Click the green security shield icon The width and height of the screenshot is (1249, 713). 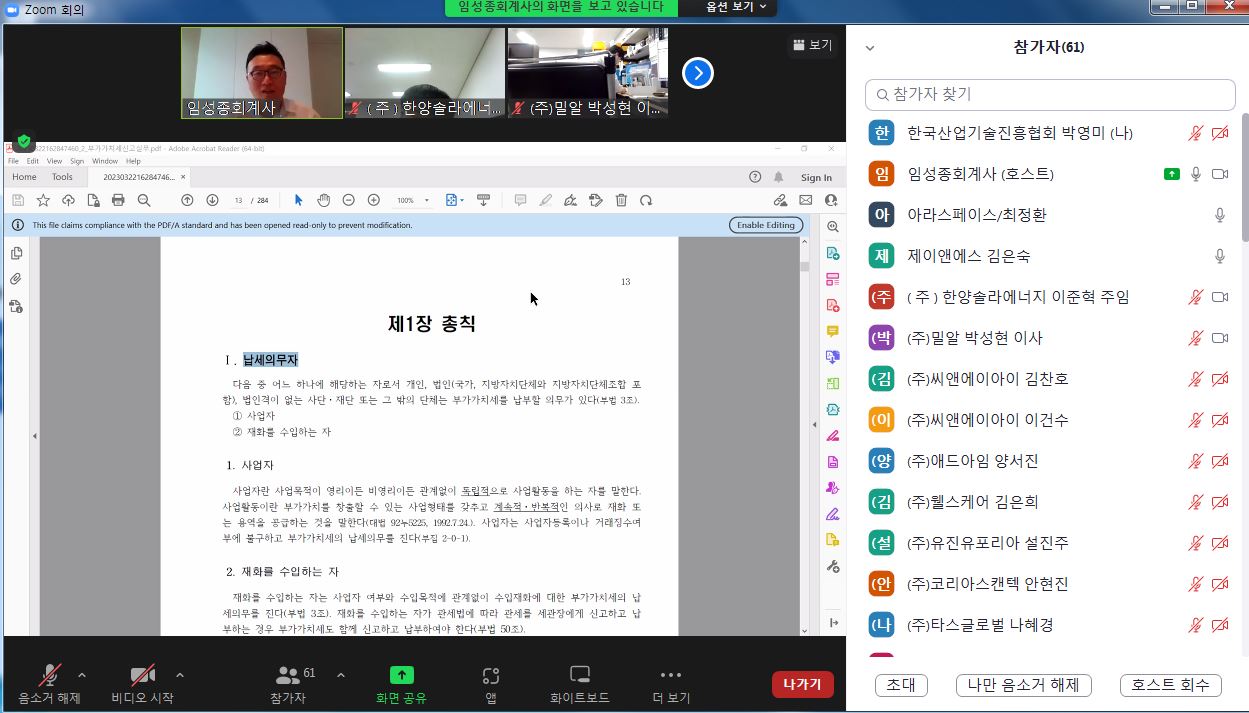[24, 142]
